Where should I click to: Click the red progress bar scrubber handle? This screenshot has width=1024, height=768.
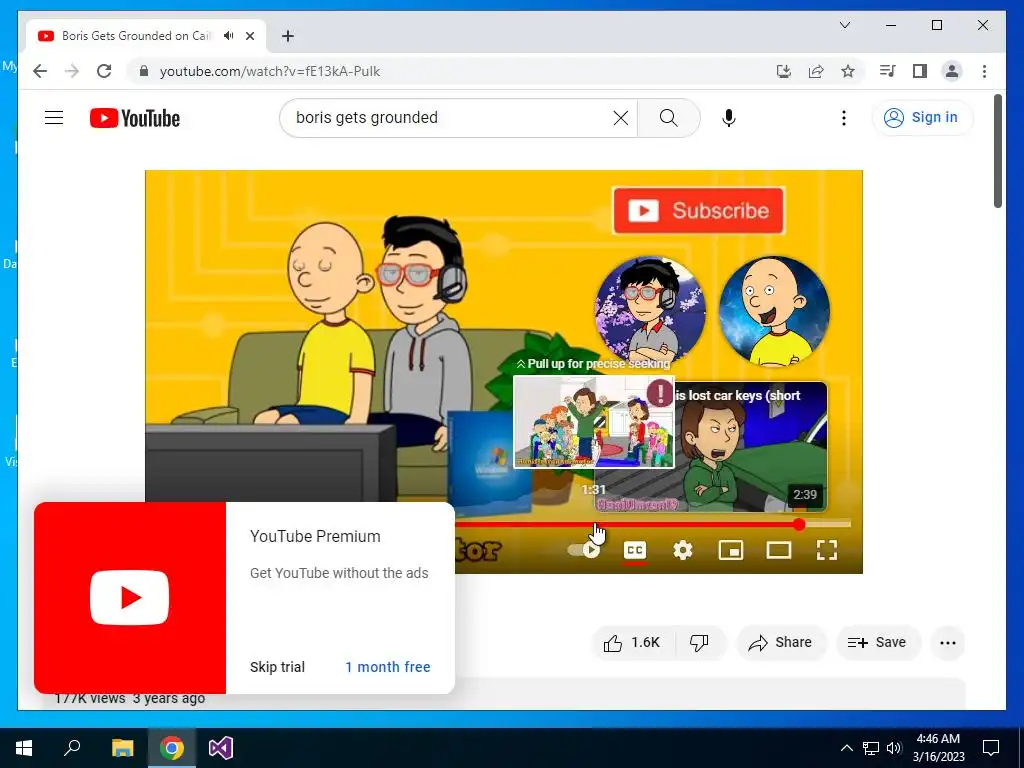click(x=799, y=524)
